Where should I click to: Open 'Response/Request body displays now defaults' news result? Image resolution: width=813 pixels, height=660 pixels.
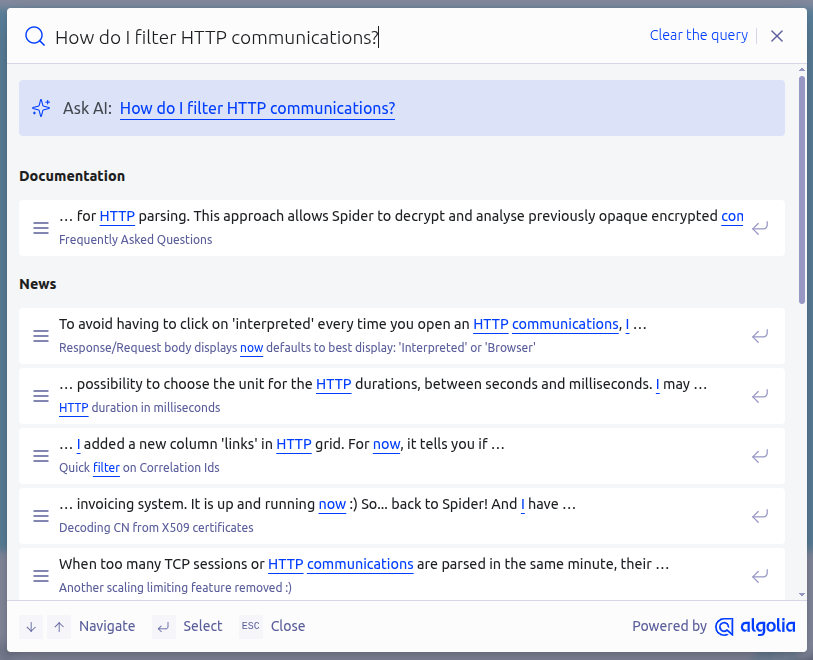[x=400, y=336]
